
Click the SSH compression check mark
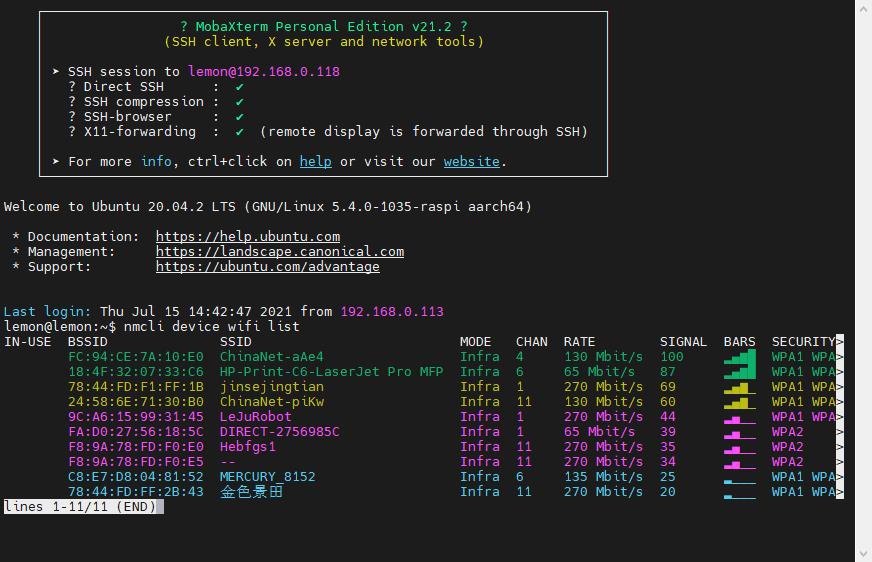point(239,102)
